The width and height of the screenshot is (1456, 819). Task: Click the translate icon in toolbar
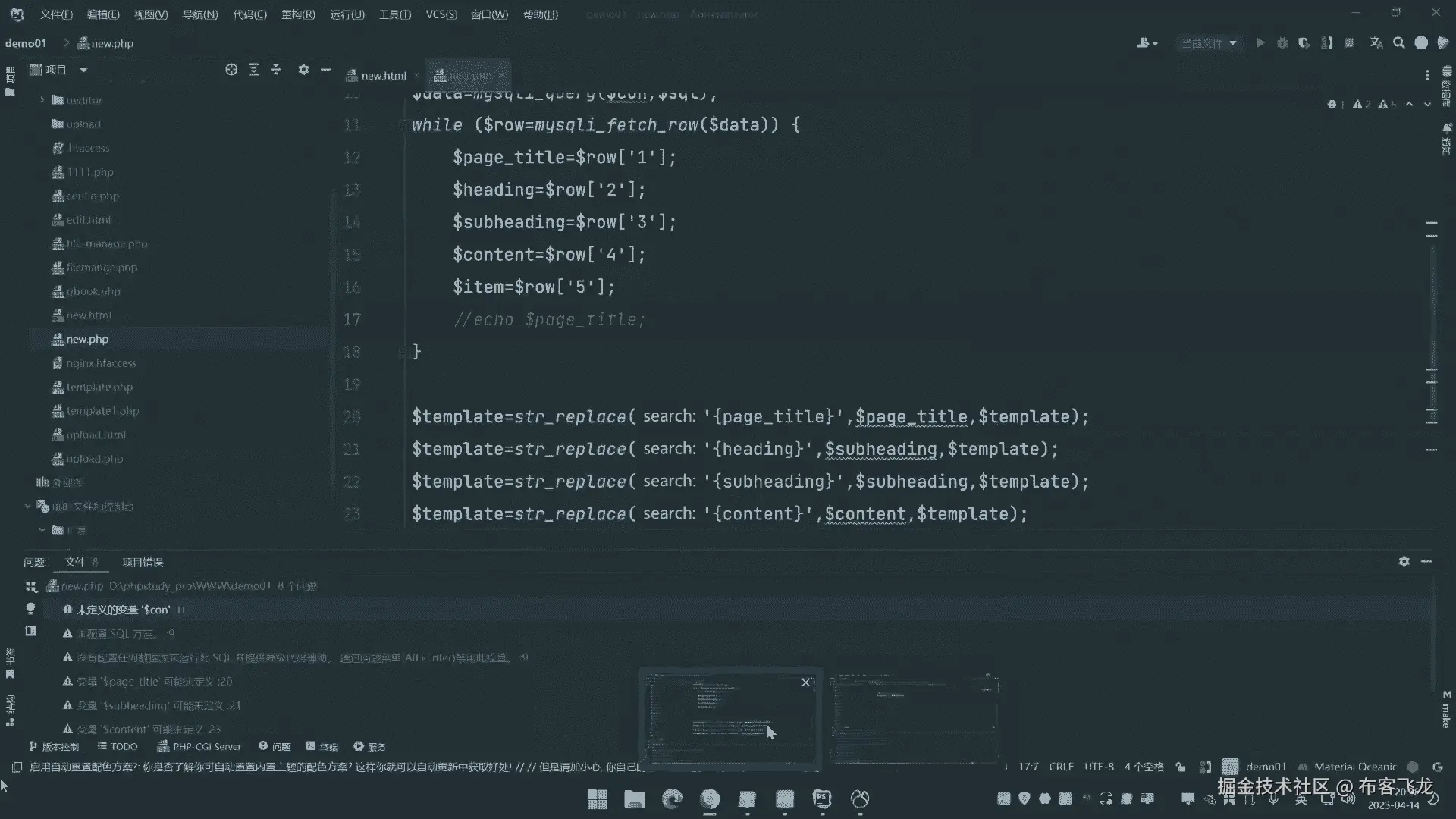pyautogui.click(x=1376, y=43)
